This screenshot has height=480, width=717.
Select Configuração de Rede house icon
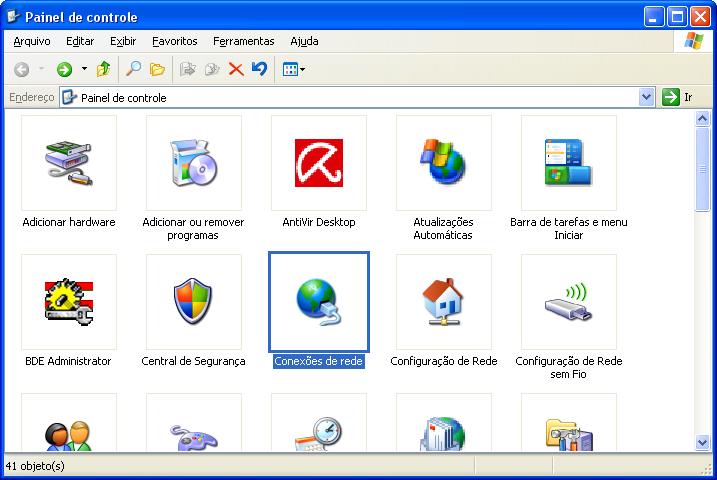click(x=444, y=302)
